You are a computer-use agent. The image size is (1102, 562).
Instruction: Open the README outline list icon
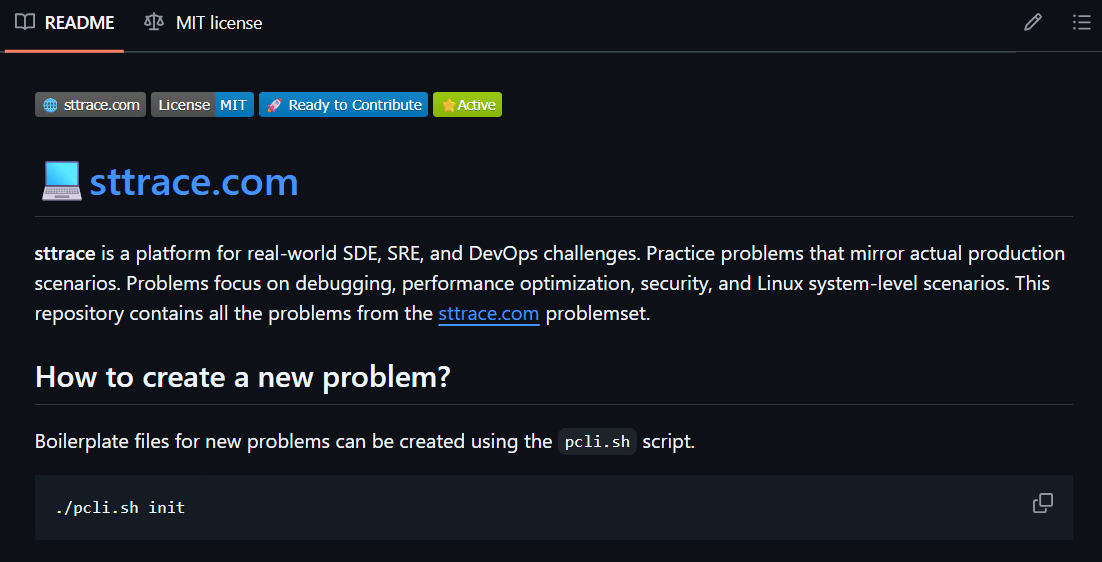1082,22
